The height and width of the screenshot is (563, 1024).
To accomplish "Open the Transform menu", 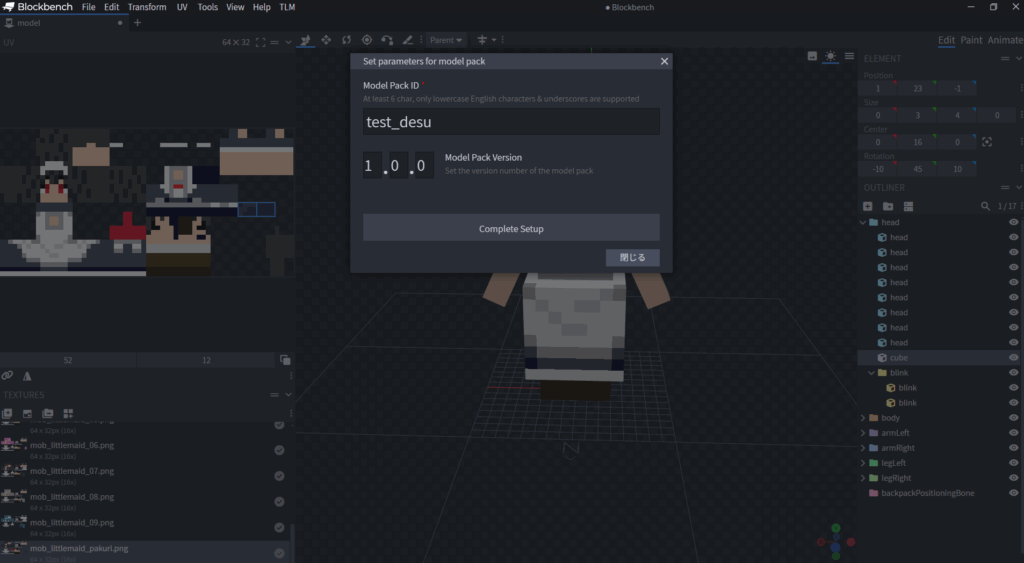I will (147, 7).
